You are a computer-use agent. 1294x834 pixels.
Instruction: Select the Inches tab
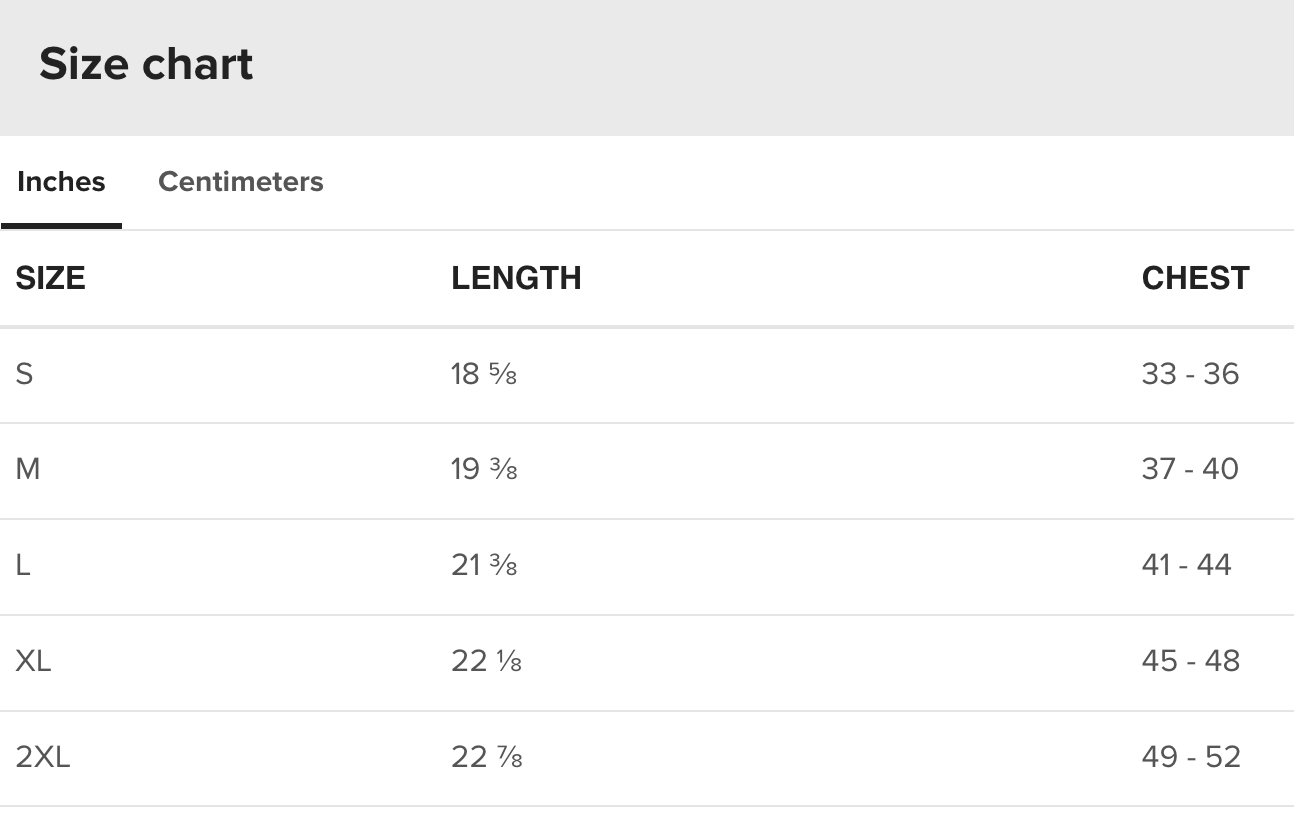61,182
